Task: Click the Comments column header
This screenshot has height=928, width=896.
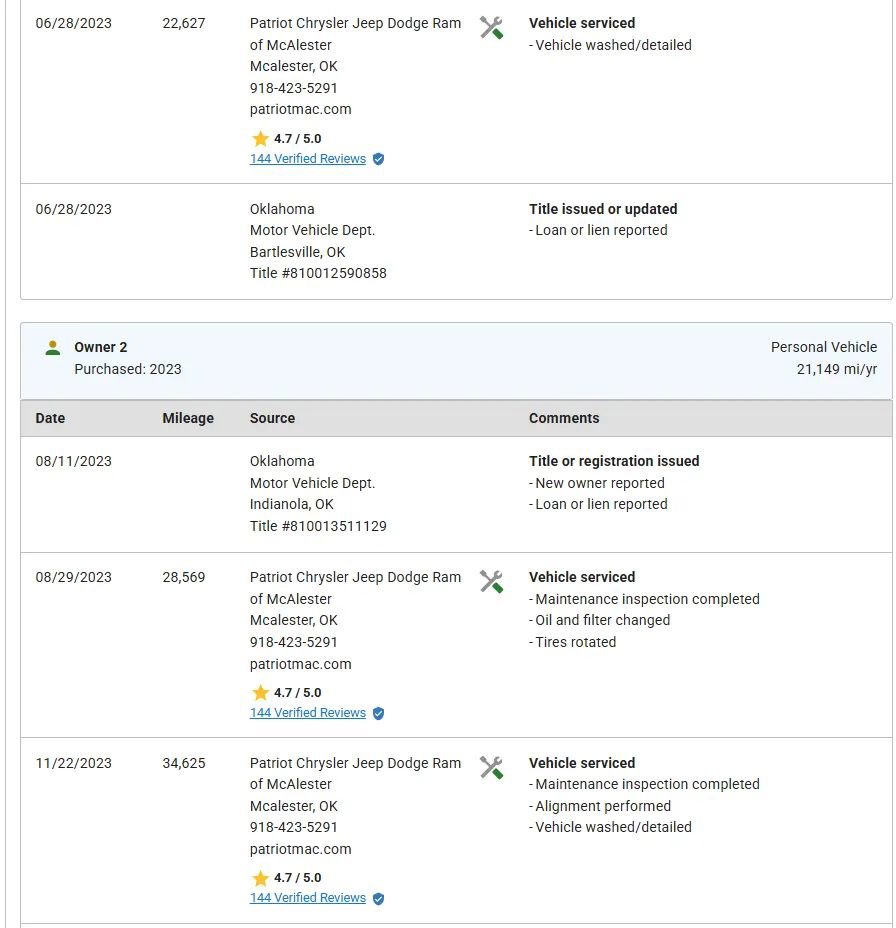Action: coord(564,418)
